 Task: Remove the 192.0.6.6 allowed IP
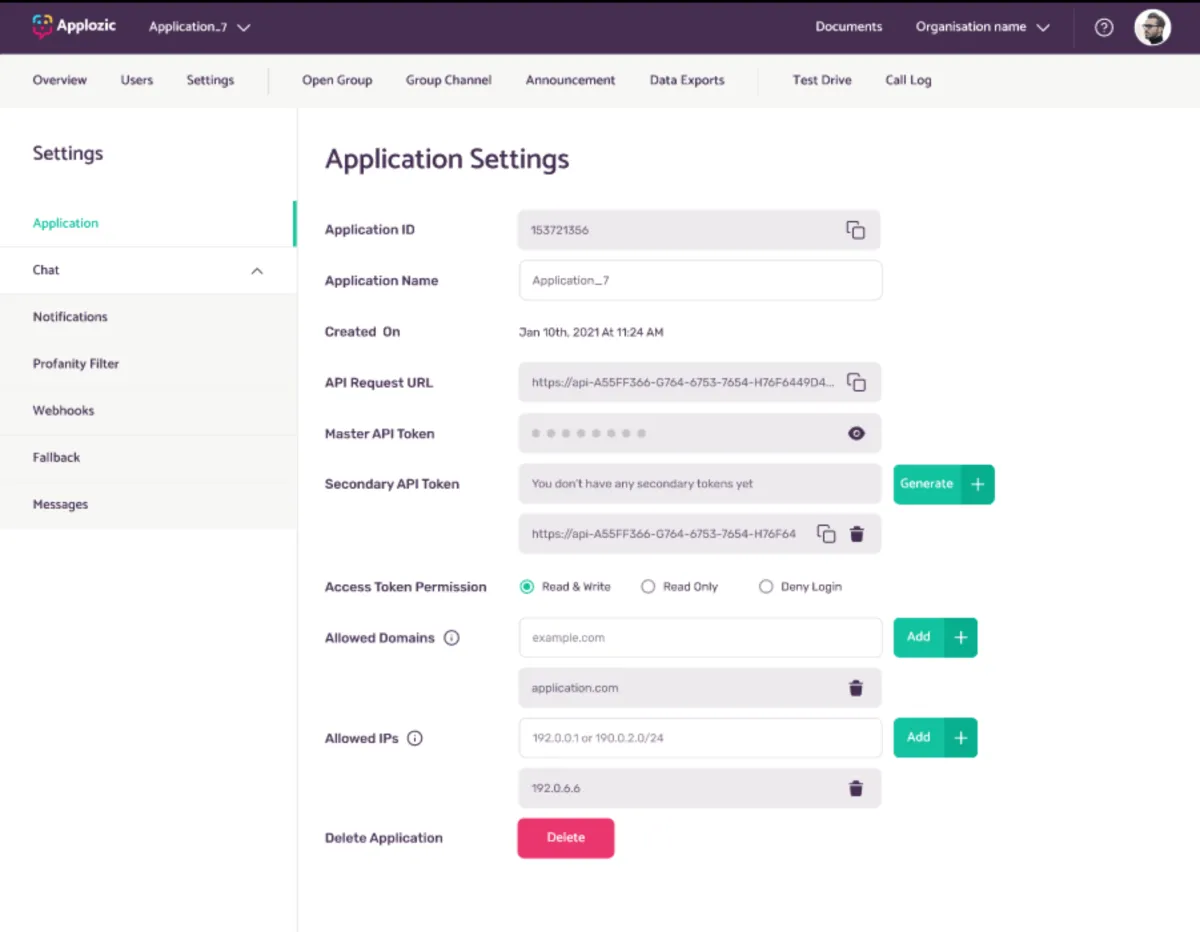coord(856,788)
